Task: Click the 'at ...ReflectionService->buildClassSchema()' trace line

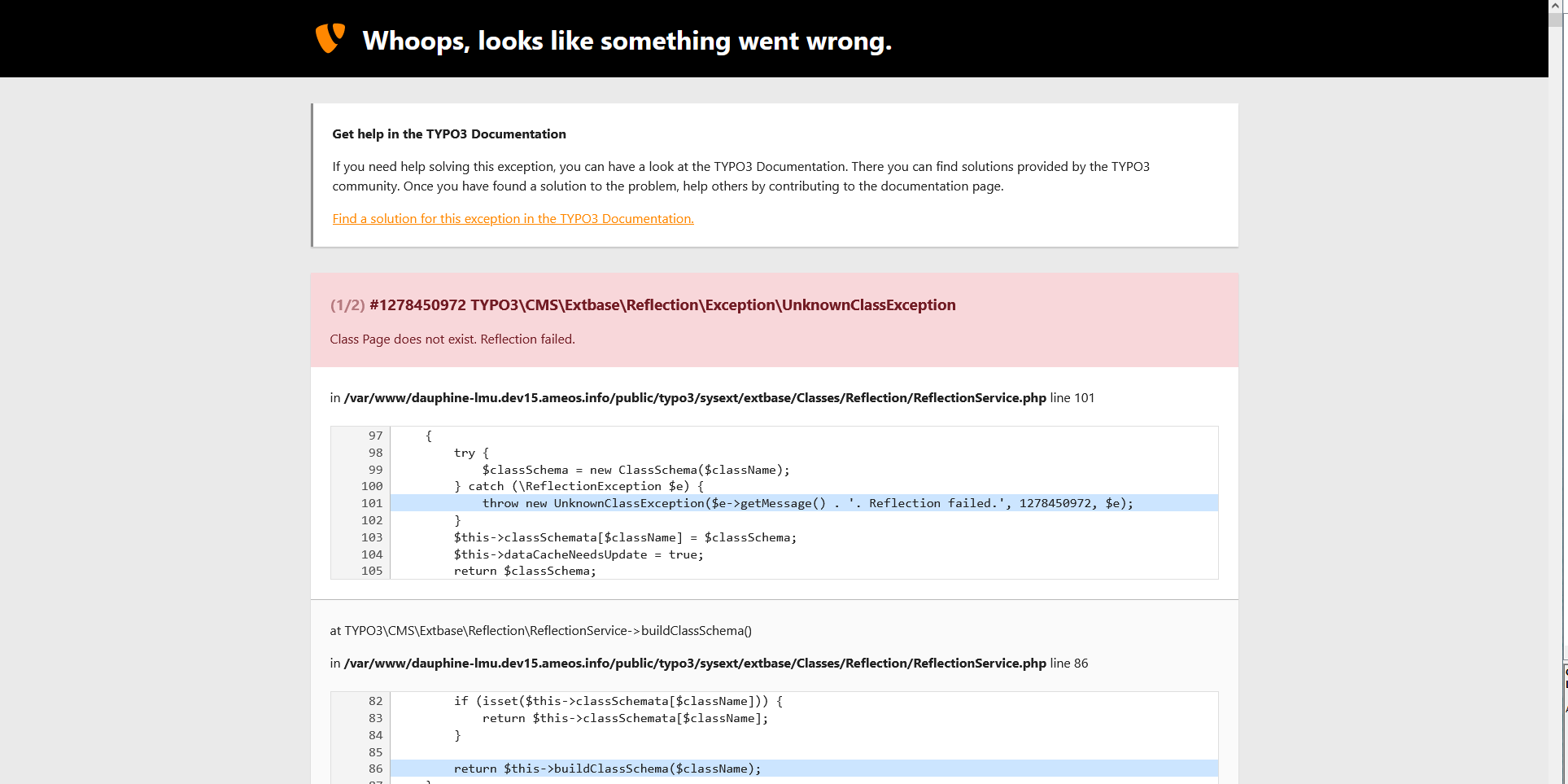Action: coord(540,630)
